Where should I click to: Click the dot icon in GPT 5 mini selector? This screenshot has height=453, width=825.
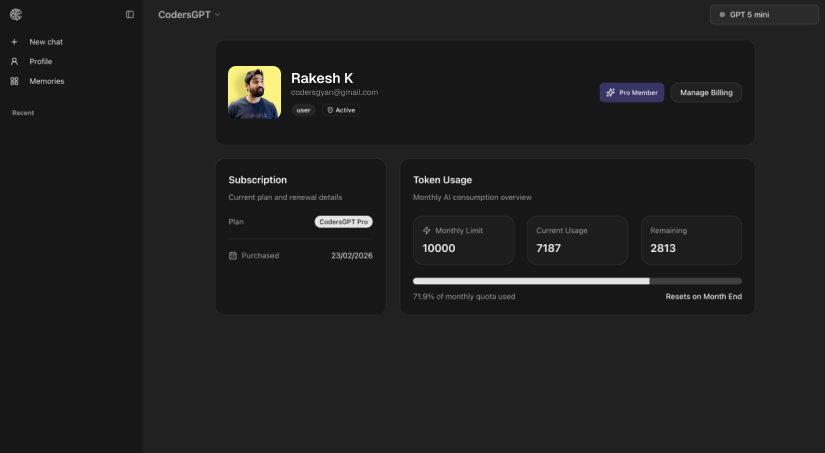722,15
